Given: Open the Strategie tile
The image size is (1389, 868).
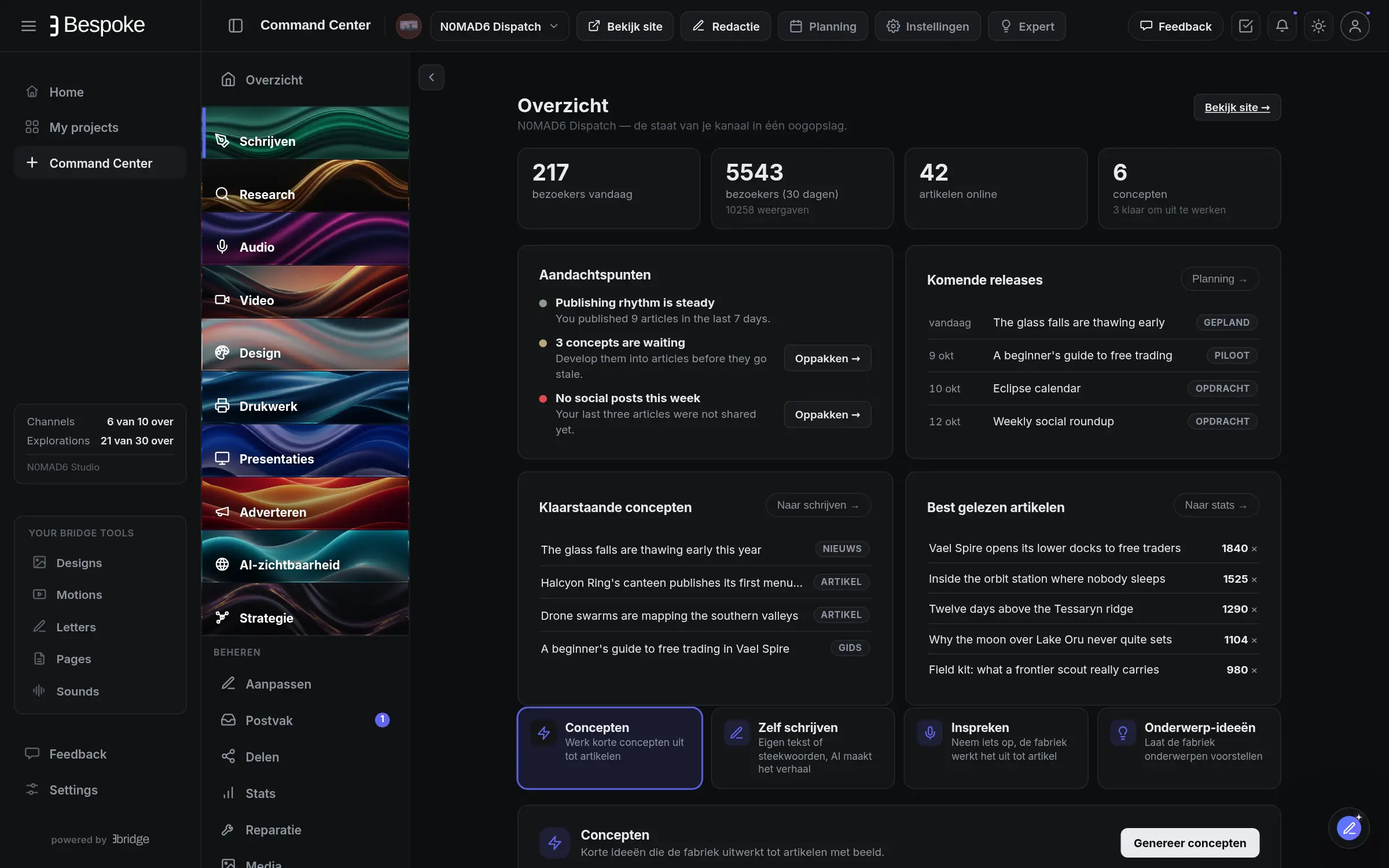Looking at the screenshot, I should (x=305, y=609).
